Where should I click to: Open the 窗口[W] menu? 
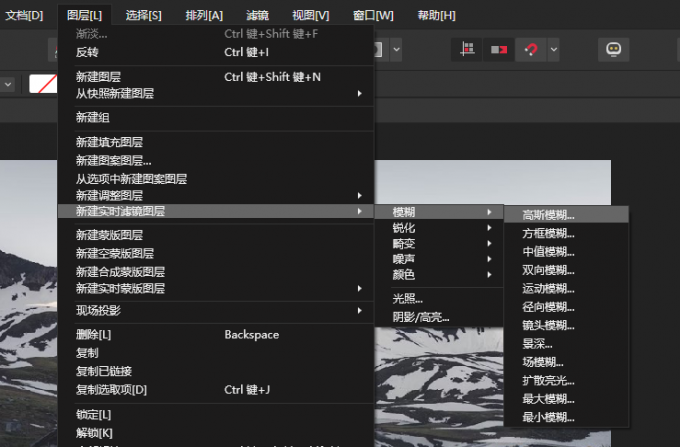(373, 16)
